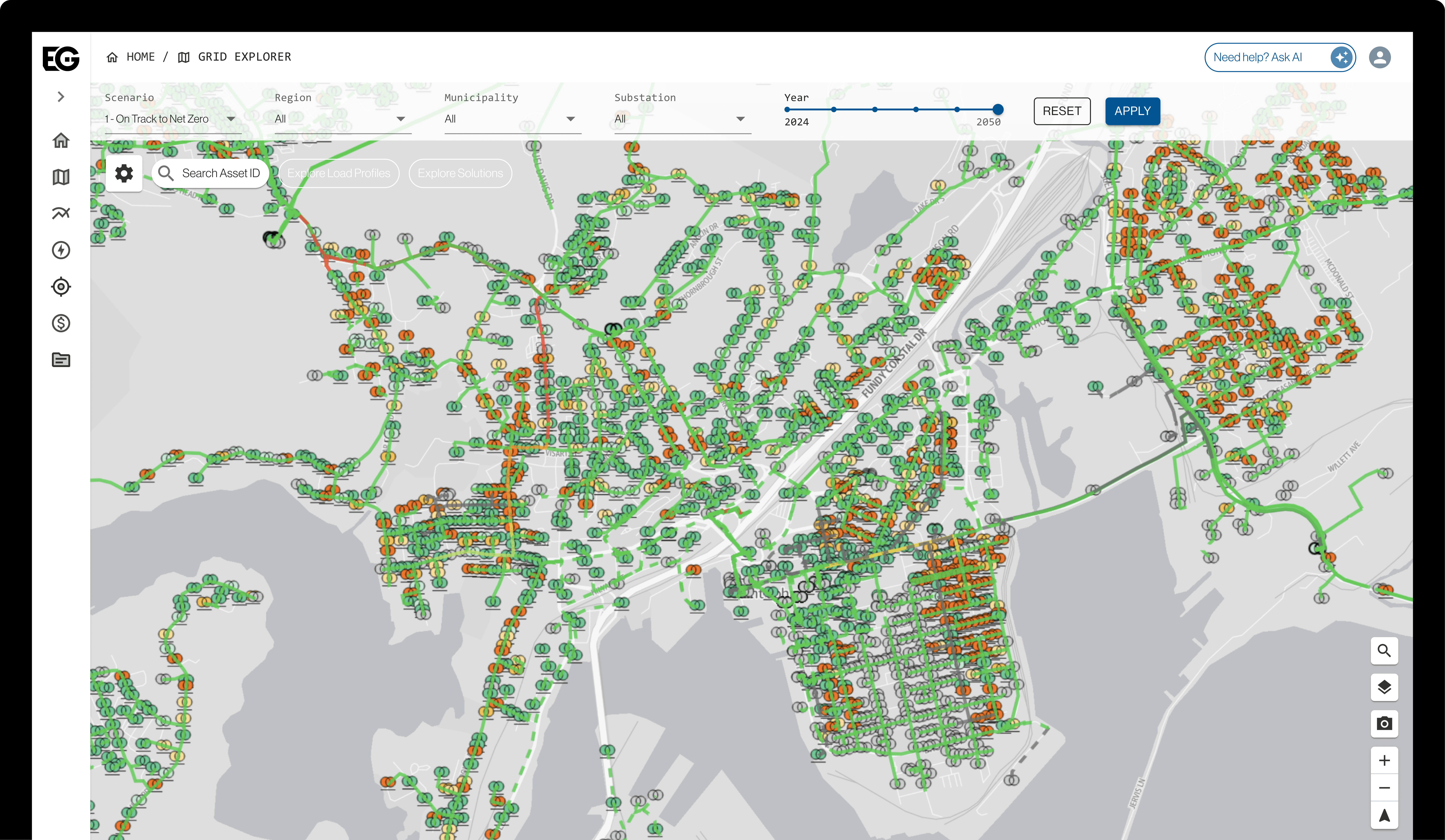Click HOME in the breadcrumb

(140, 57)
